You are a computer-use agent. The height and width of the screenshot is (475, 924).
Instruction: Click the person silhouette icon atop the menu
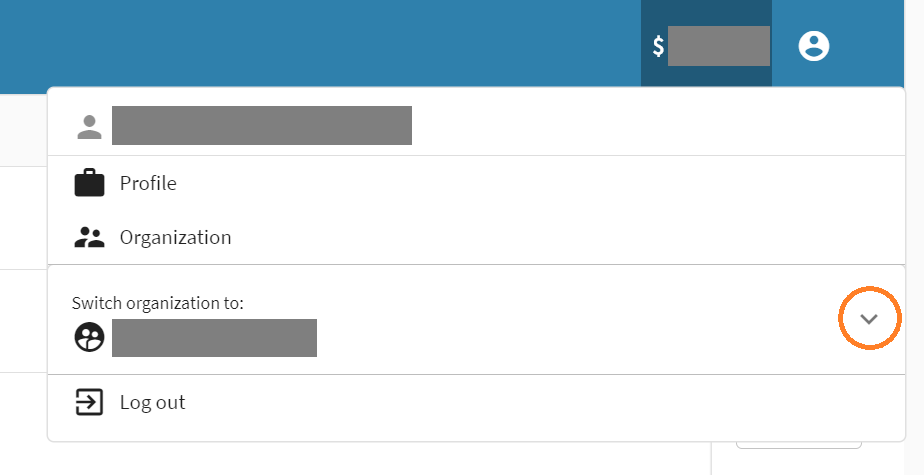click(90, 126)
